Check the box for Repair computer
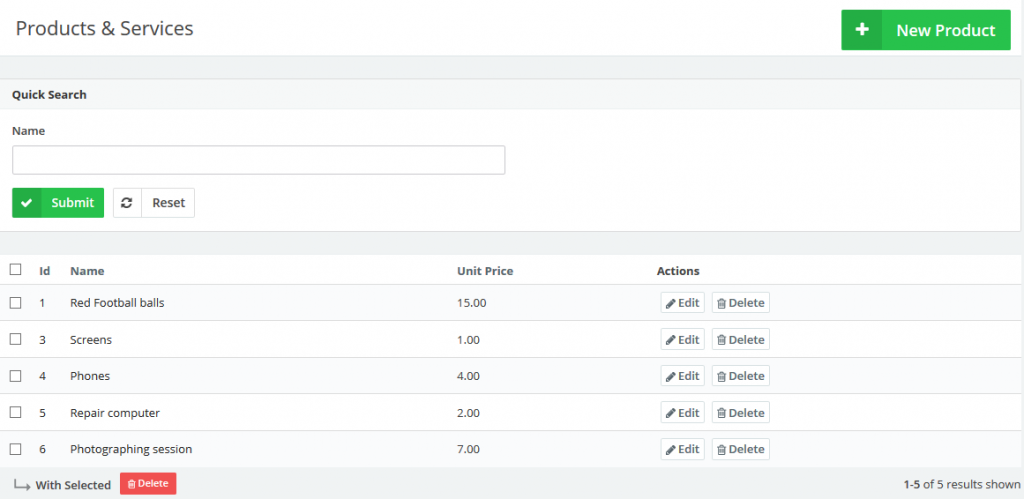This screenshot has height=499, width=1024. click(x=15, y=413)
